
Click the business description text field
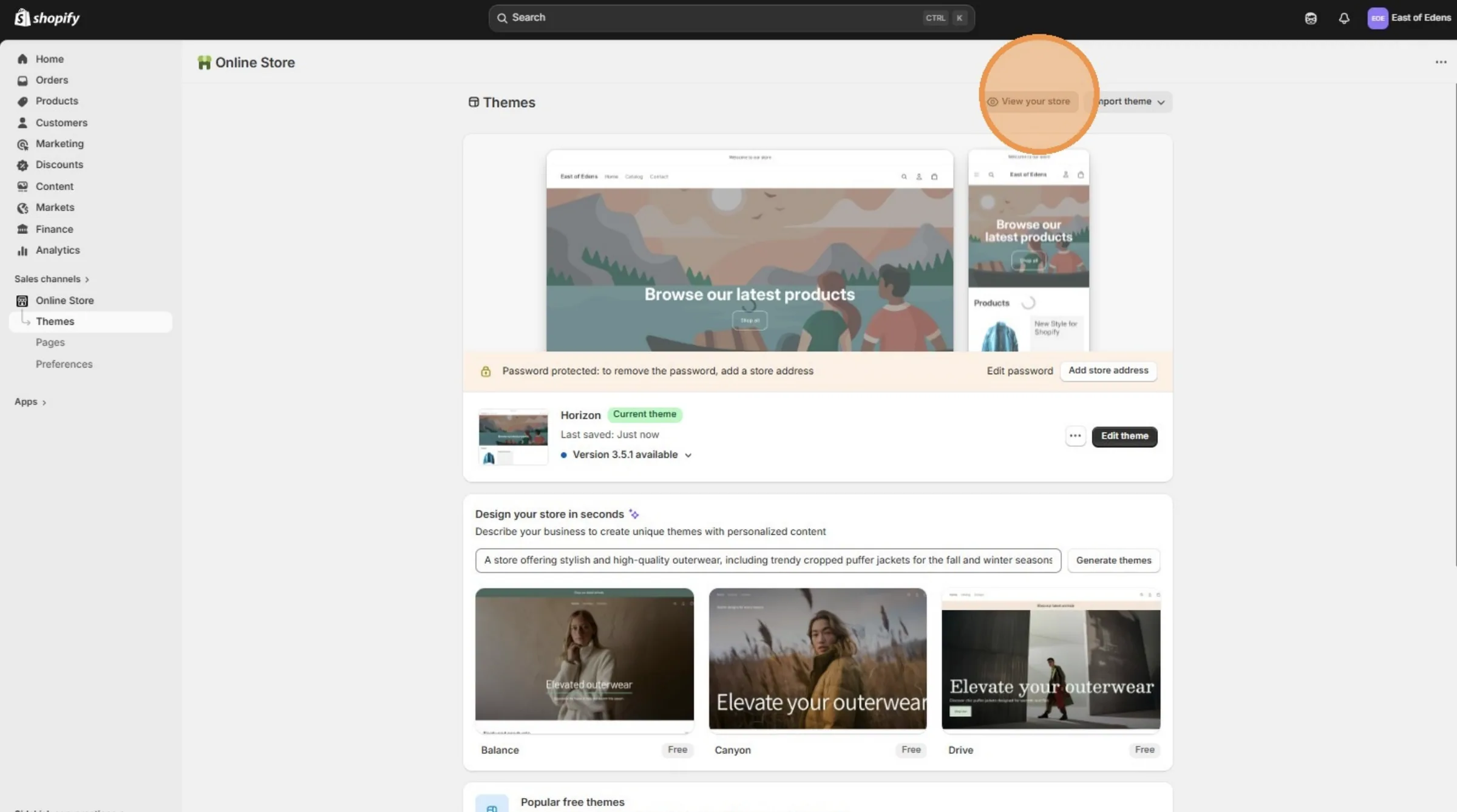tap(768, 560)
